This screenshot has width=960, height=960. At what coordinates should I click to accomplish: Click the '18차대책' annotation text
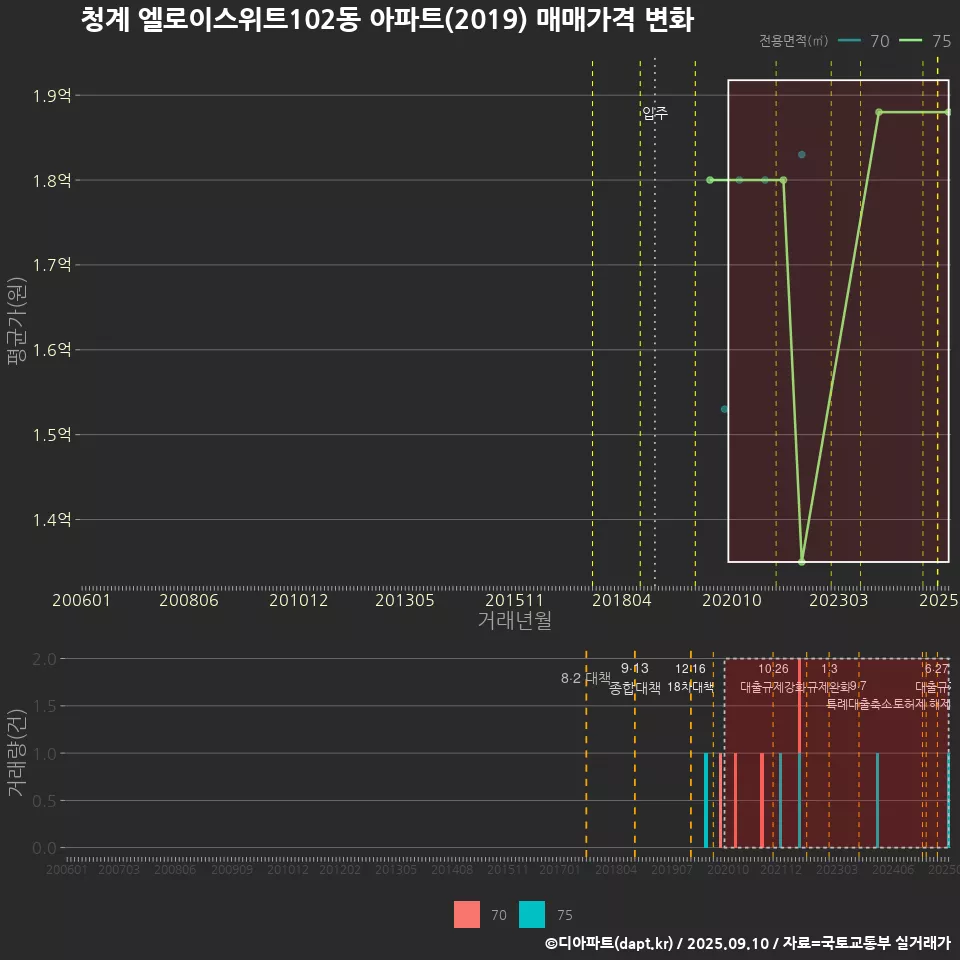pos(691,687)
